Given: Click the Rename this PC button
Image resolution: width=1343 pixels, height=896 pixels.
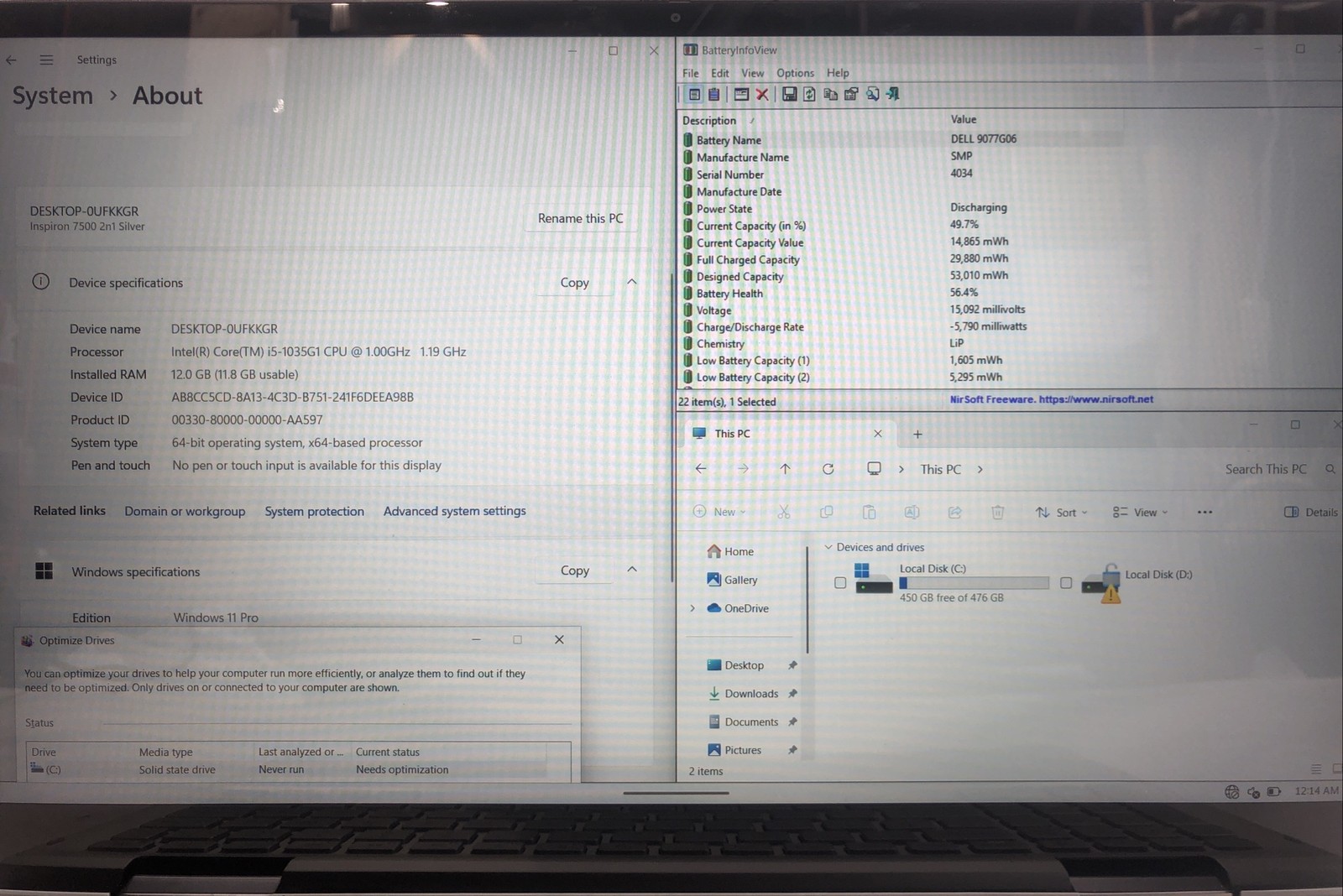Looking at the screenshot, I should point(580,218).
